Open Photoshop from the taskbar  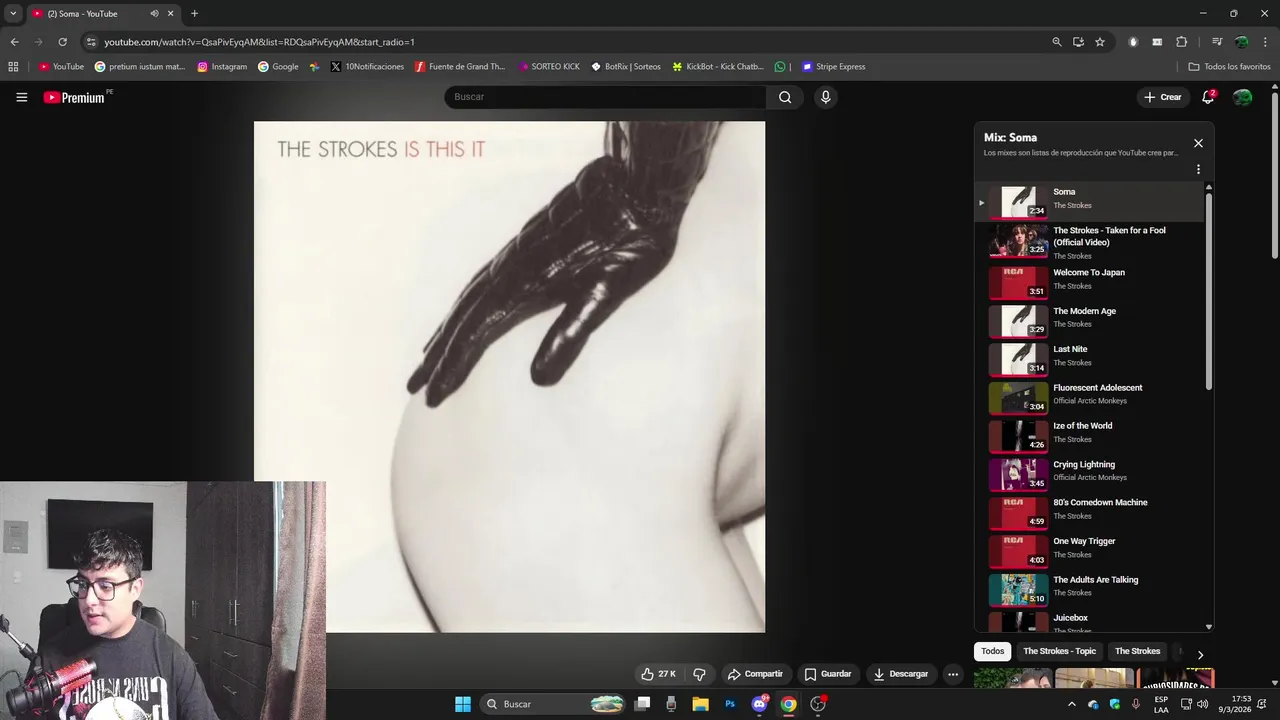click(730, 704)
